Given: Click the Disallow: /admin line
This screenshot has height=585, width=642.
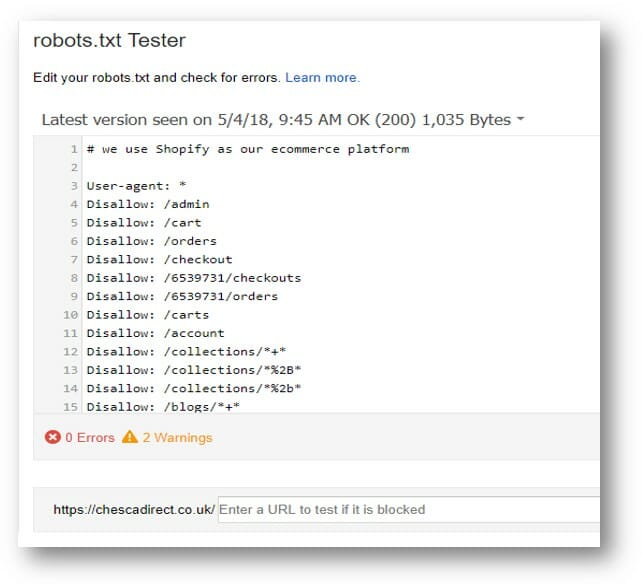Looking at the screenshot, I should tap(148, 204).
